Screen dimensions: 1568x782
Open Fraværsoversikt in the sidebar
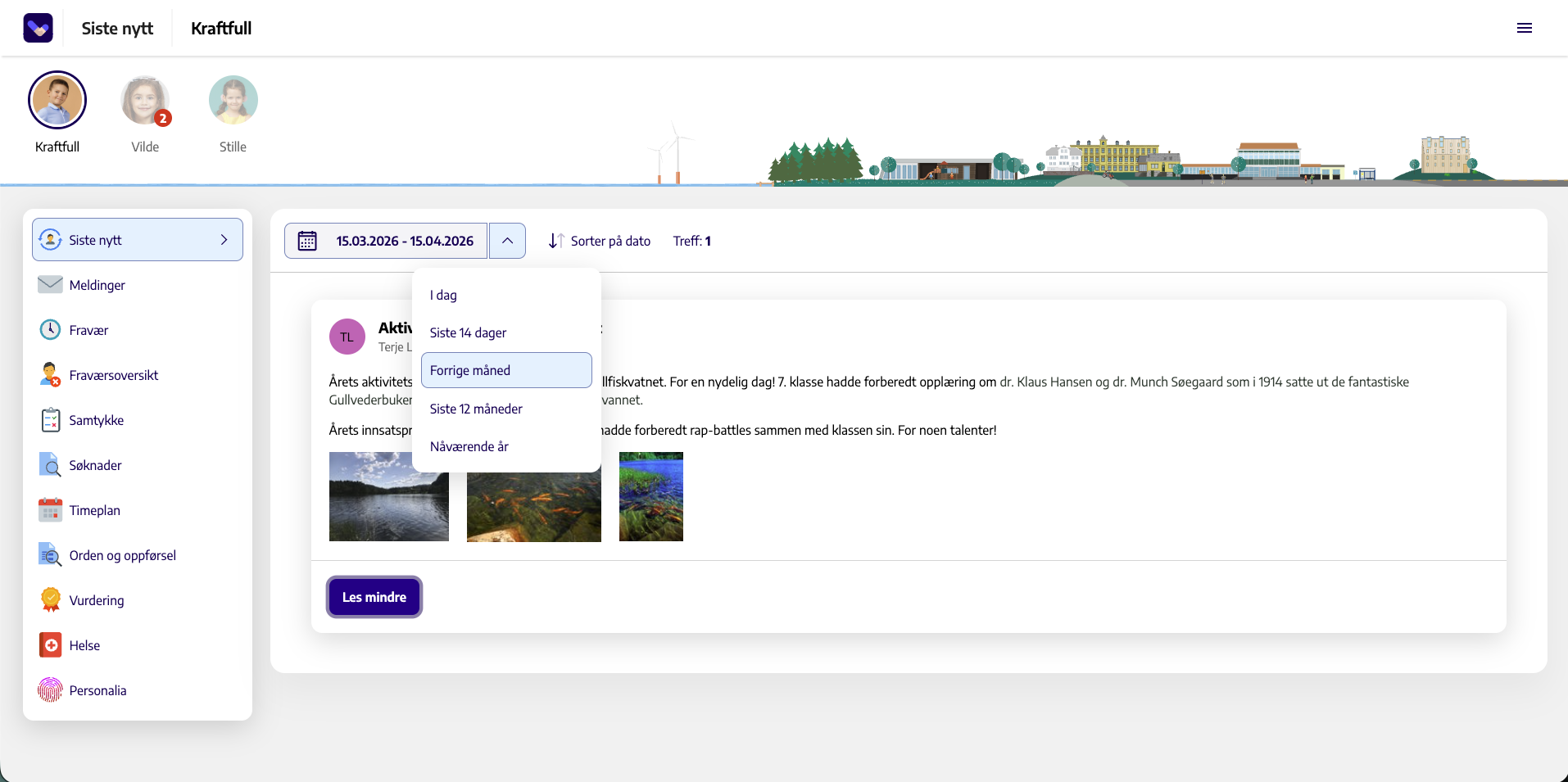point(138,375)
